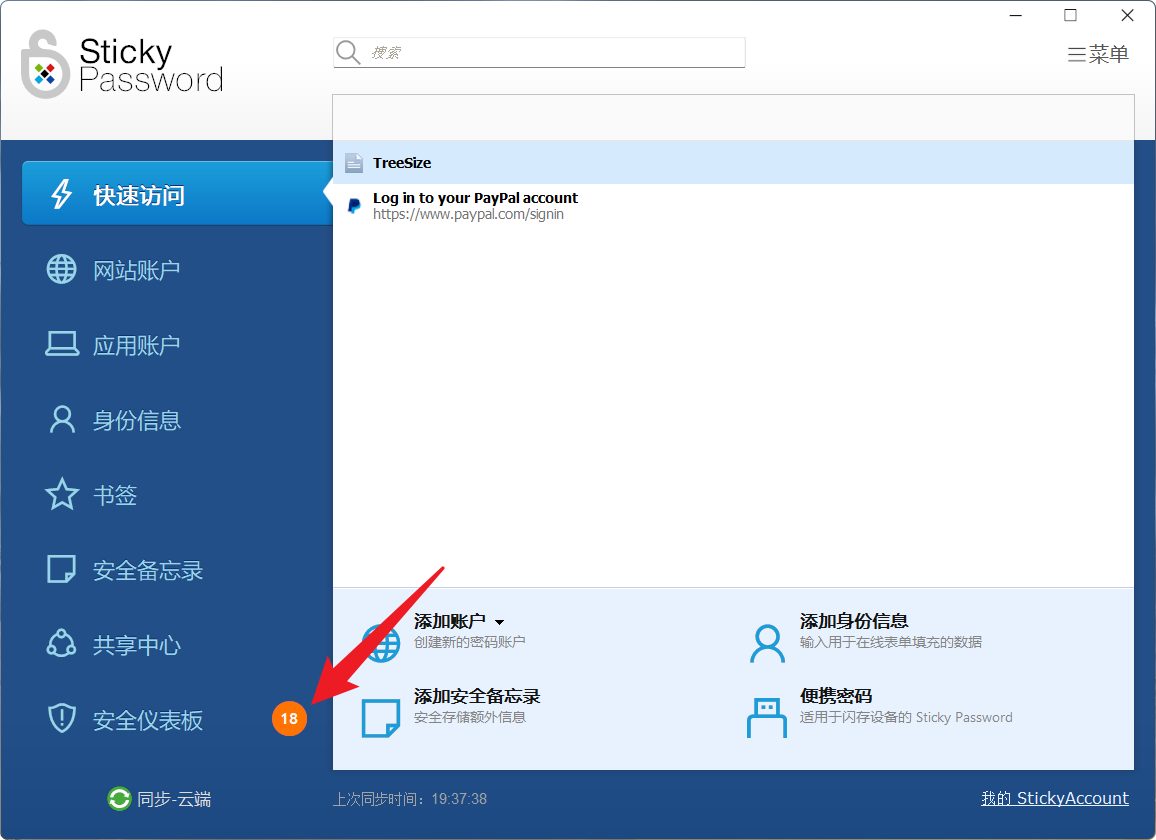Open the 共享中心 section

136,645
